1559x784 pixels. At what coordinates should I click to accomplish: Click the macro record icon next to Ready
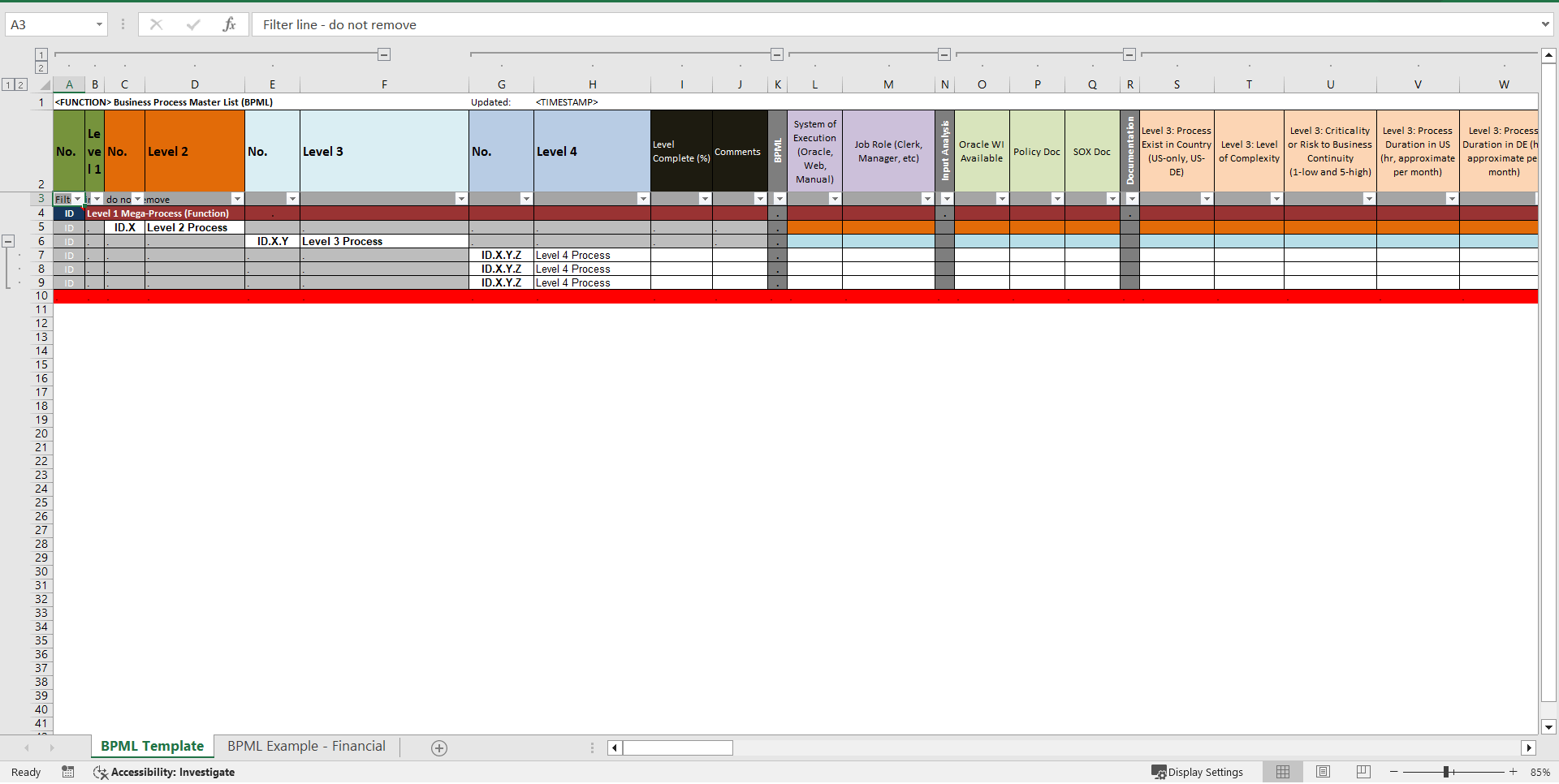(x=68, y=772)
